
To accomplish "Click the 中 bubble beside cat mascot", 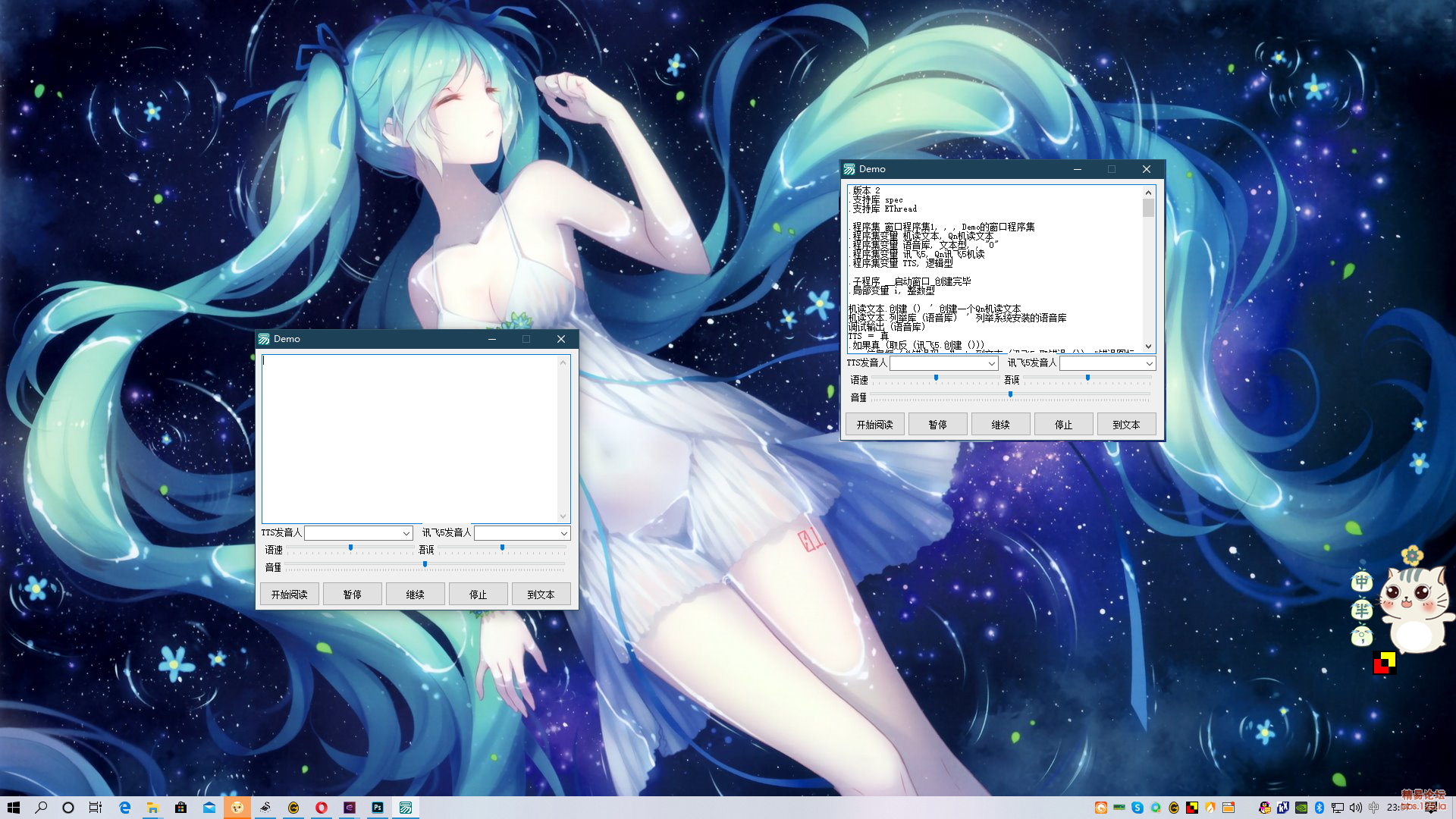I will (1362, 582).
